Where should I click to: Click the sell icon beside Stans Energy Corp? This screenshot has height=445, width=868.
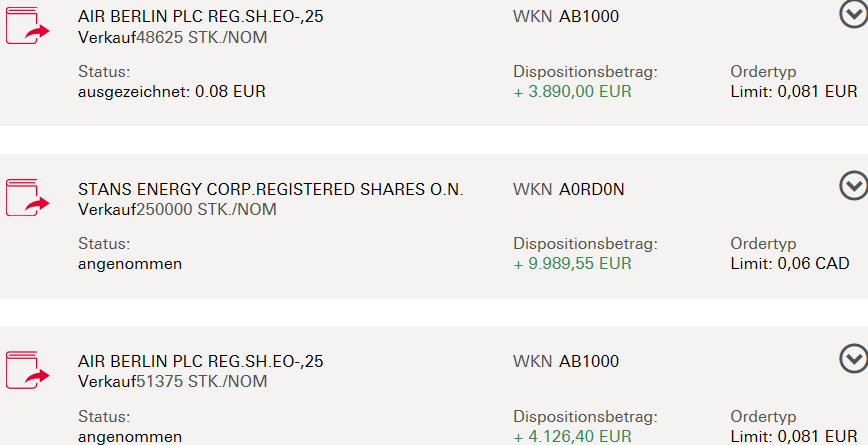click(x=28, y=198)
